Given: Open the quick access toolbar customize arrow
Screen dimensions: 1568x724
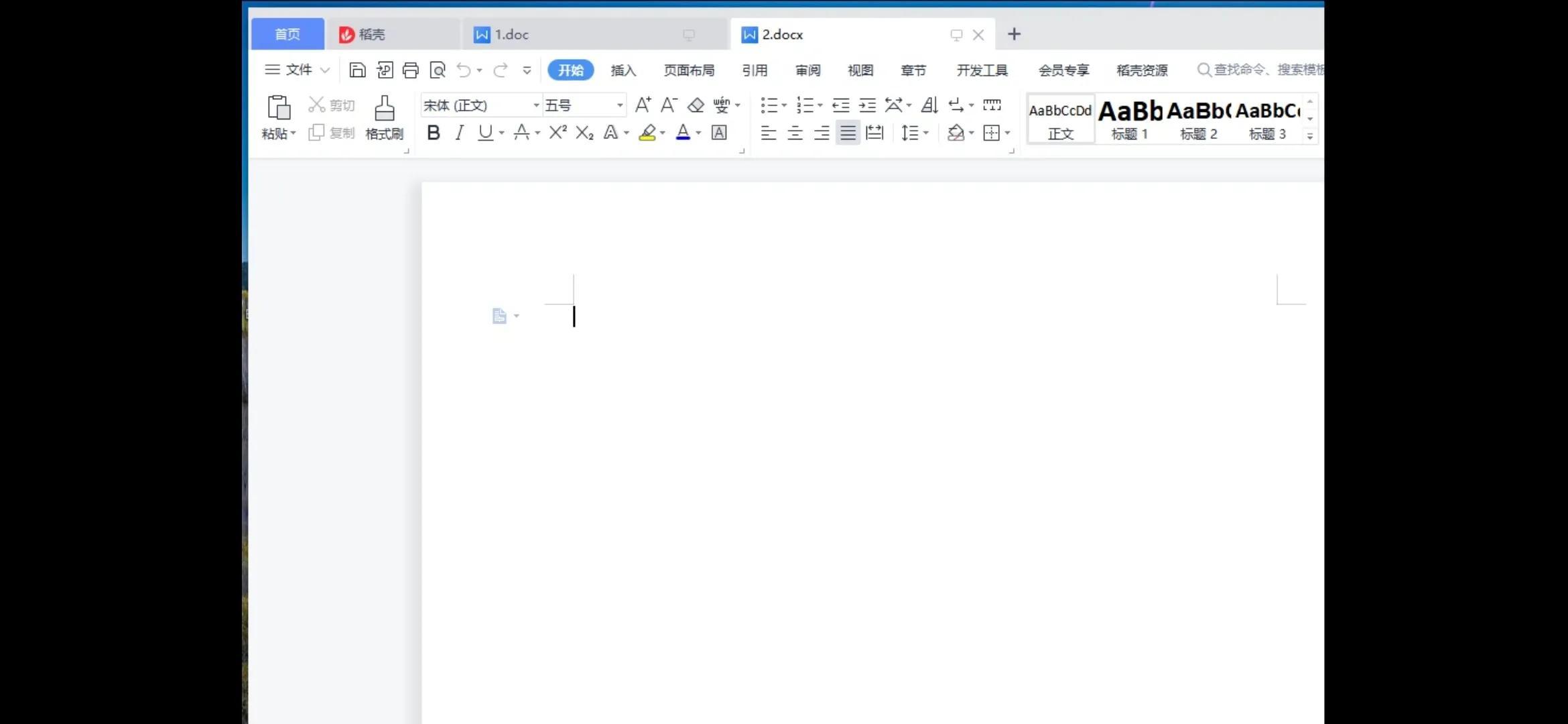Looking at the screenshot, I should coord(527,70).
